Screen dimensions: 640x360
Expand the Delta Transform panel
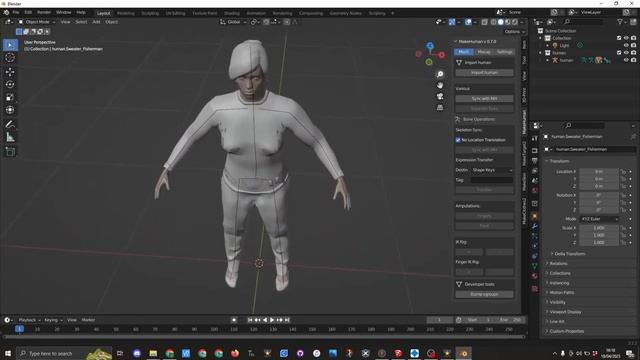pos(569,254)
